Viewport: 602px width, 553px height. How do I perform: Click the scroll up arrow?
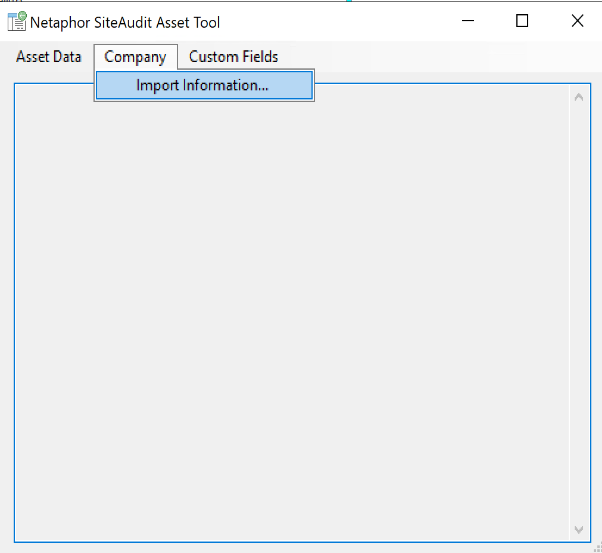coord(579,98)
